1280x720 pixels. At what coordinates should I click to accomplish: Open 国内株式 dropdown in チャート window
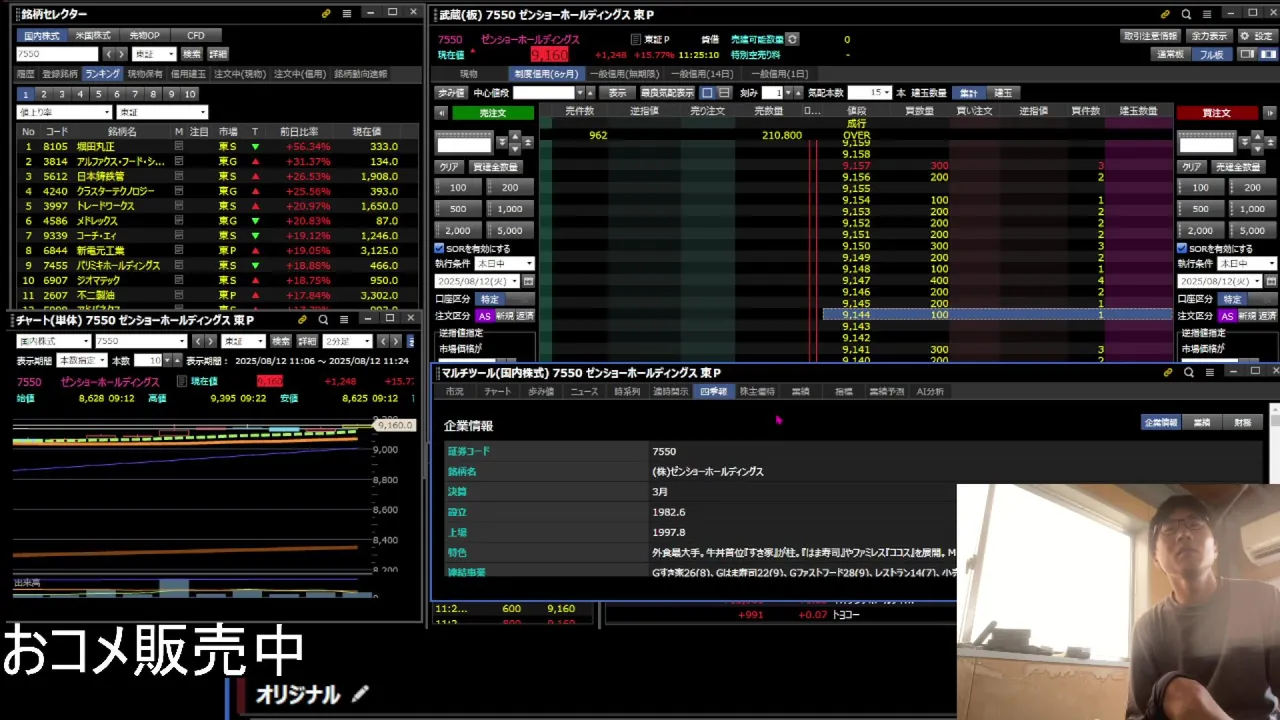click(x=52, y=341)
